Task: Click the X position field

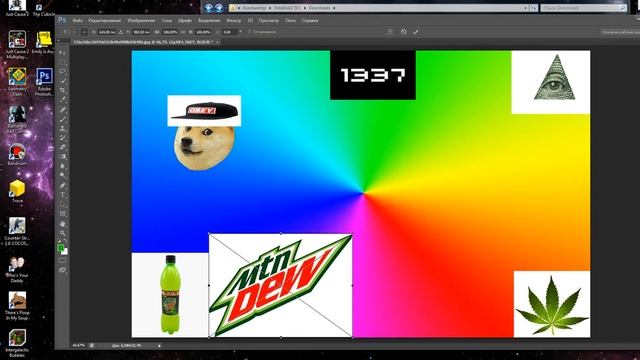Action: coord(107,32)
